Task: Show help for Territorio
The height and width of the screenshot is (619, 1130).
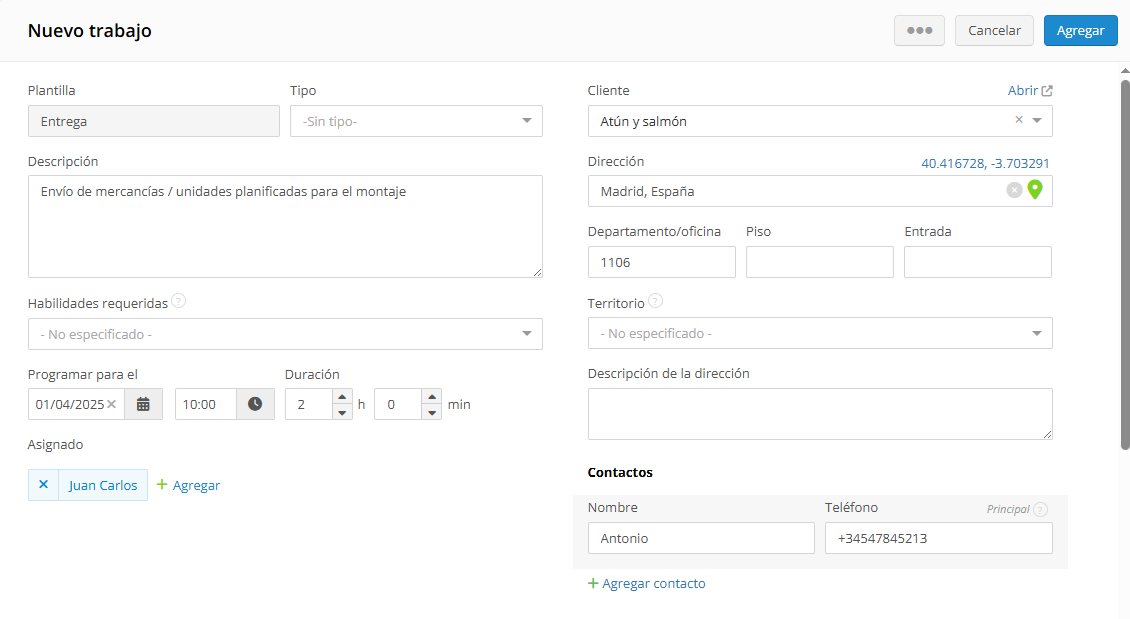Action: click(x=655, y=301)
